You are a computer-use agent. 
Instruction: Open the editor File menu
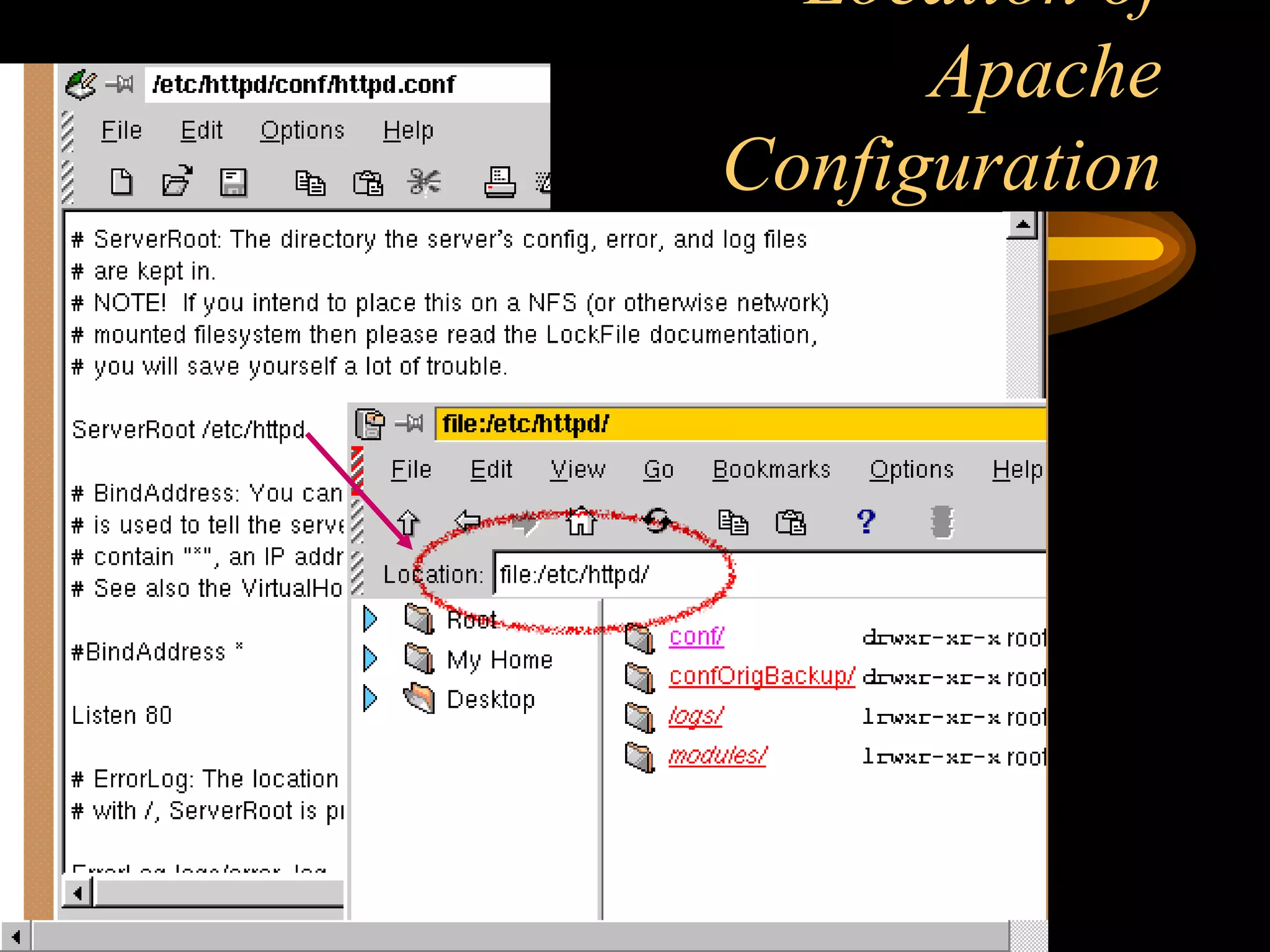coord(122,131)
